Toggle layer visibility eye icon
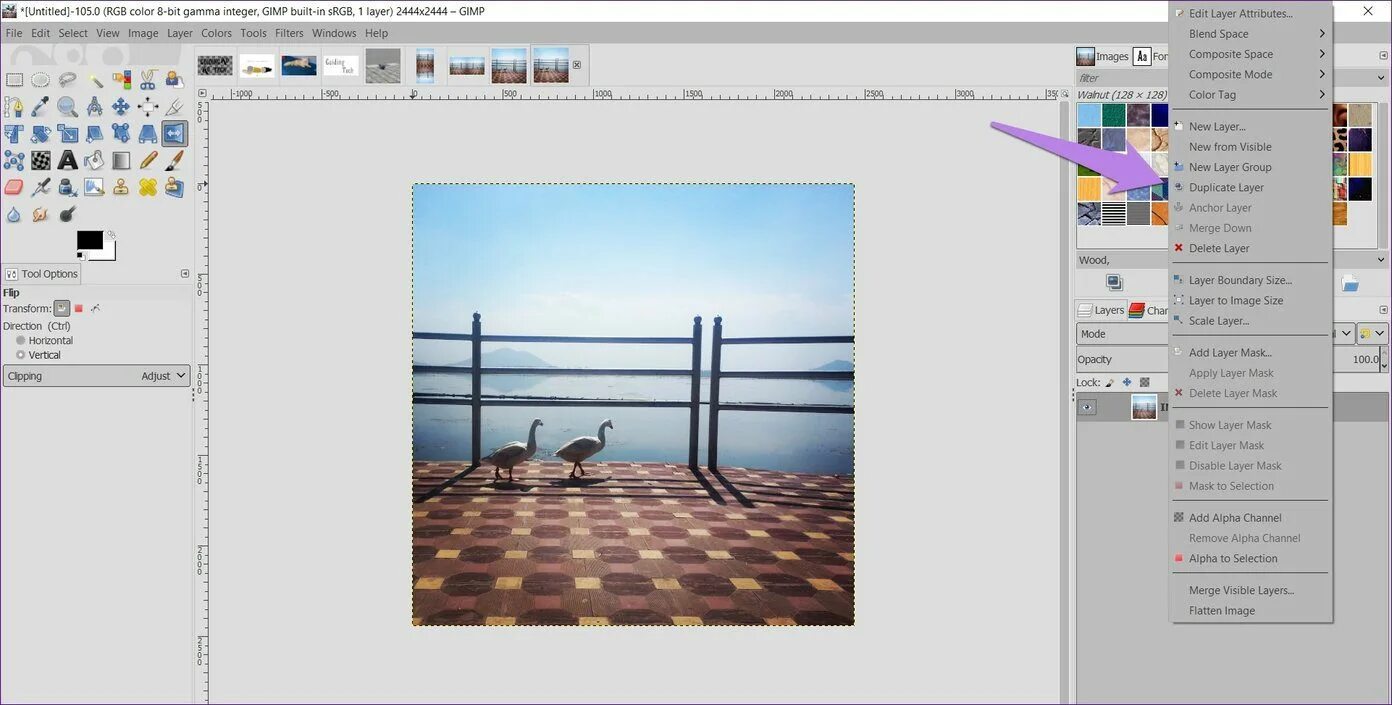Screen dimensions: 1392x705 [1088, 407]
